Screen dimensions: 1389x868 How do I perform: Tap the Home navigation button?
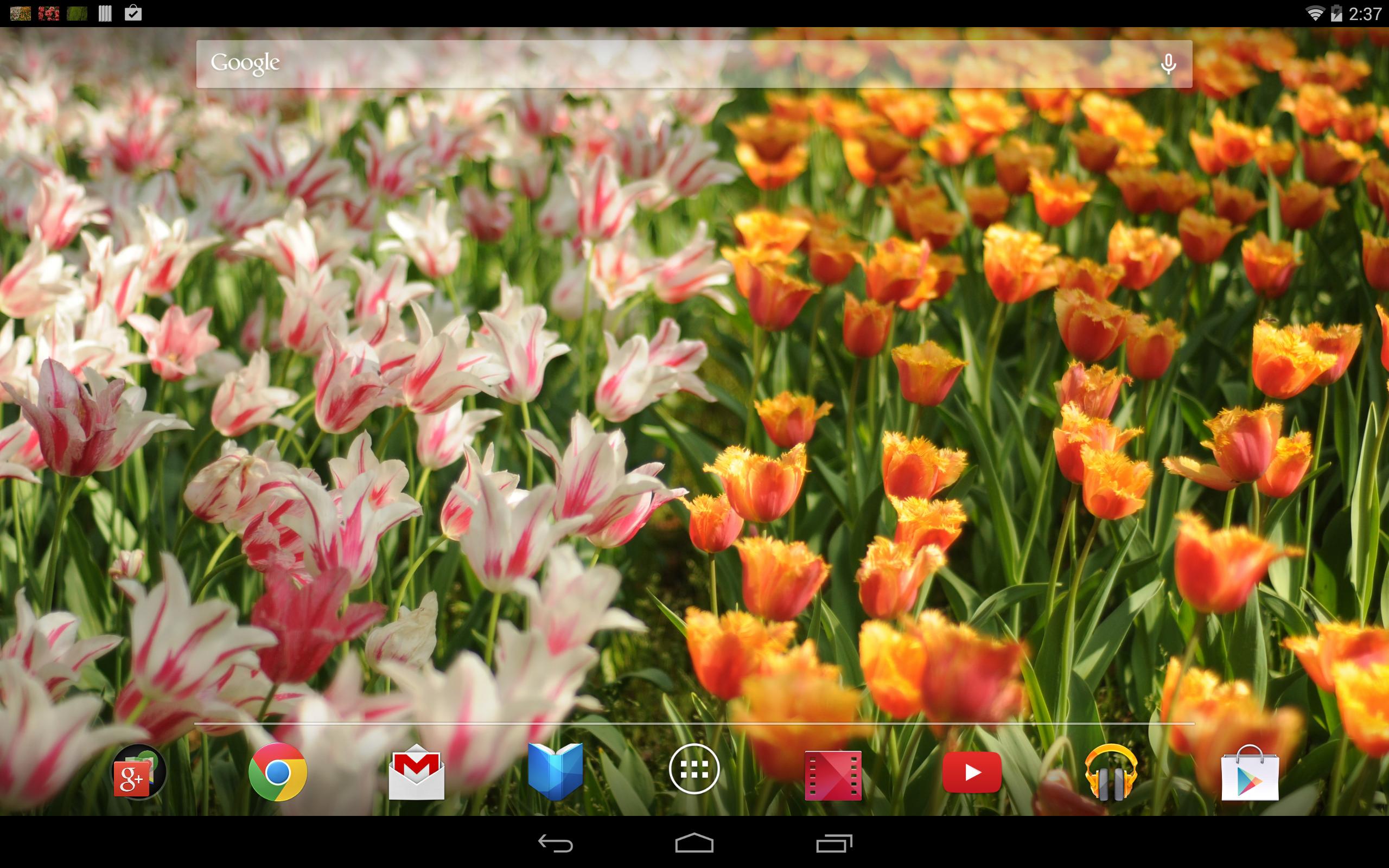coord(694,843)
